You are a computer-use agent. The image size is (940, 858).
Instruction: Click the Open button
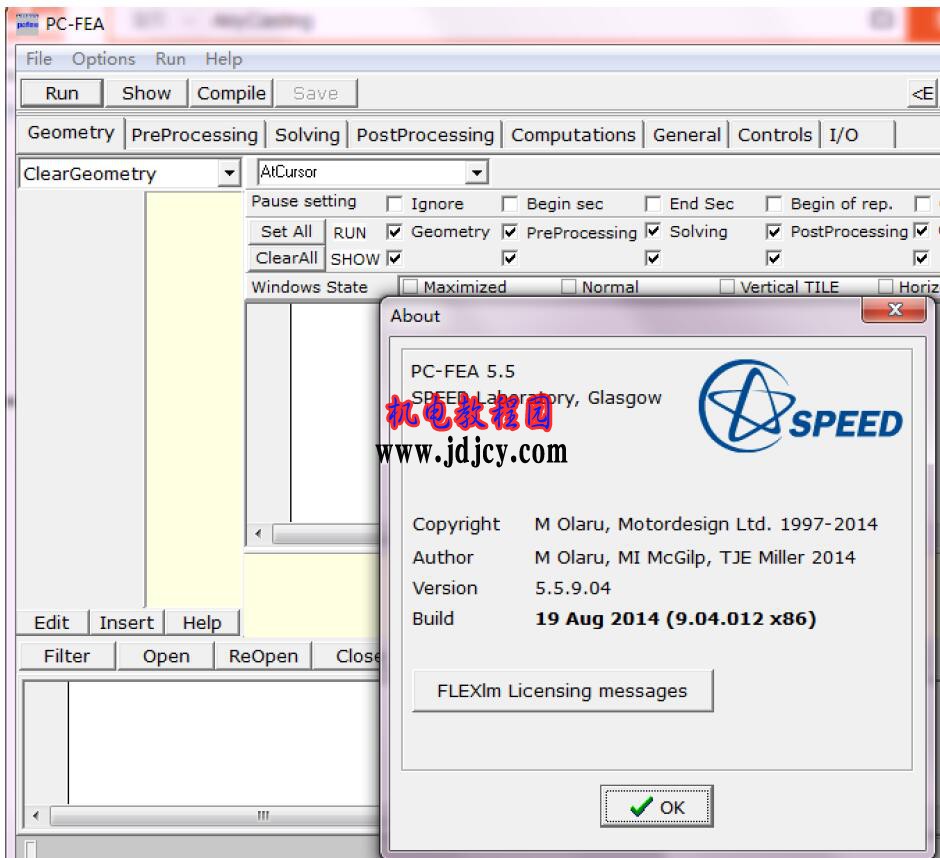point(166,656)
